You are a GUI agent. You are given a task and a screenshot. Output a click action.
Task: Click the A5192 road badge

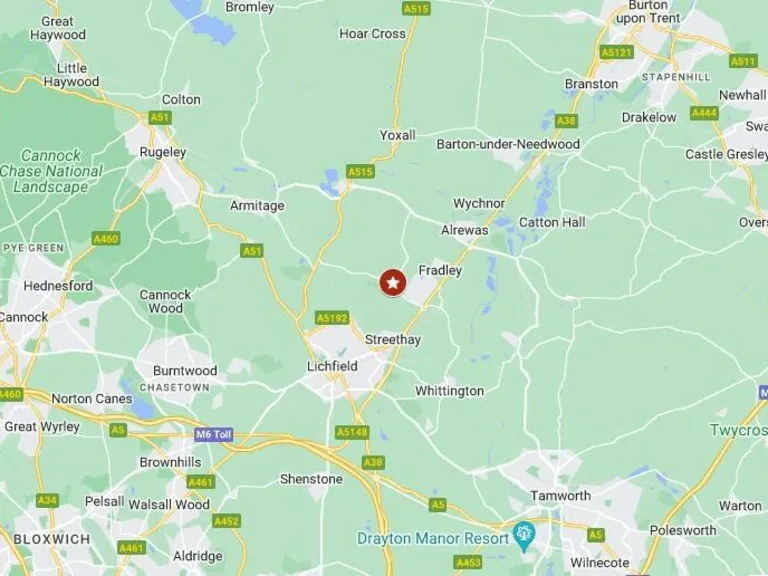click(x=332, y=318)
